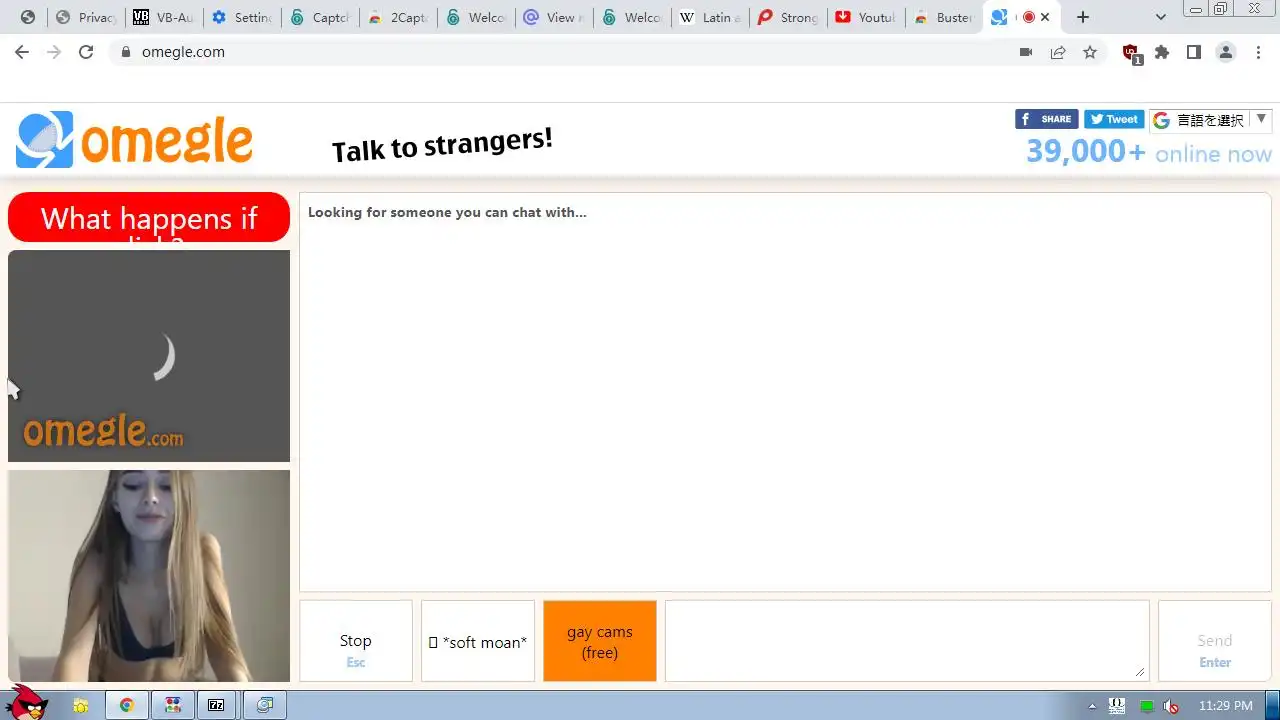Click the red What happens banner
Image resolution: width=1280 pixels, height=720 pixels.
point(149,217)
